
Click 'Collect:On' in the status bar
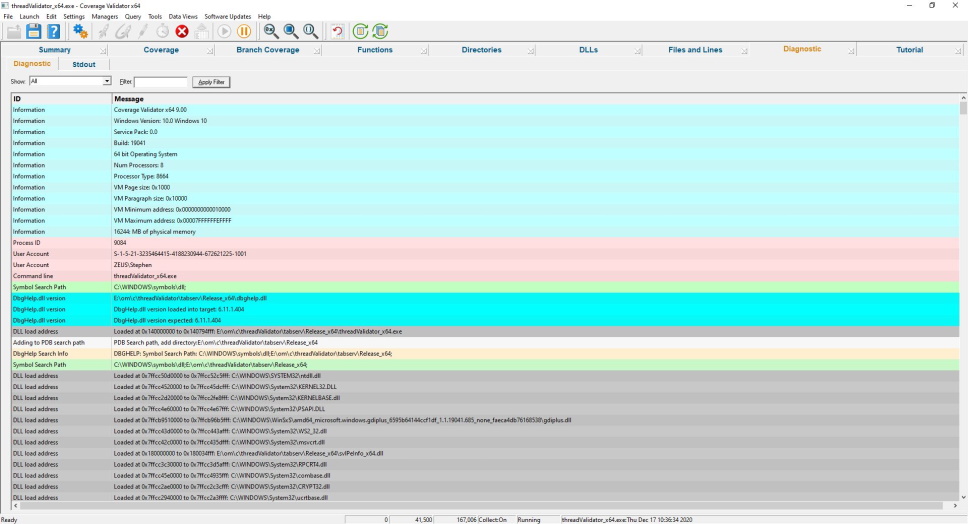(493, 520)
